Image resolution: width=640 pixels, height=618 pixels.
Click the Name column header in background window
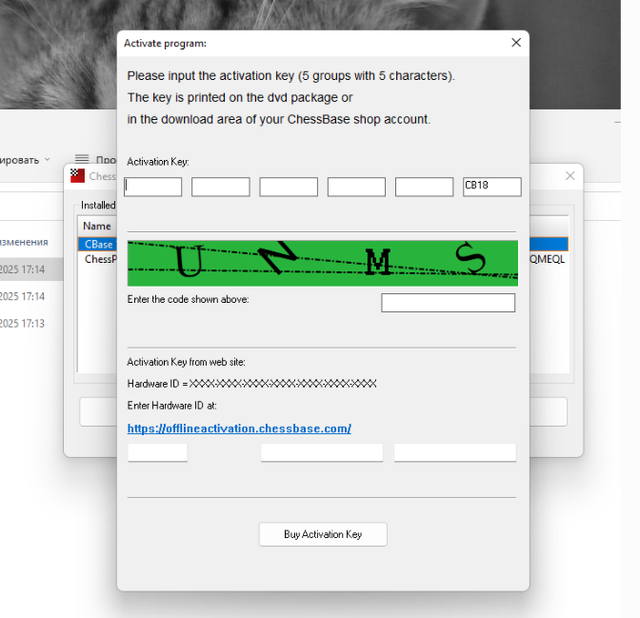click(97, 226)
